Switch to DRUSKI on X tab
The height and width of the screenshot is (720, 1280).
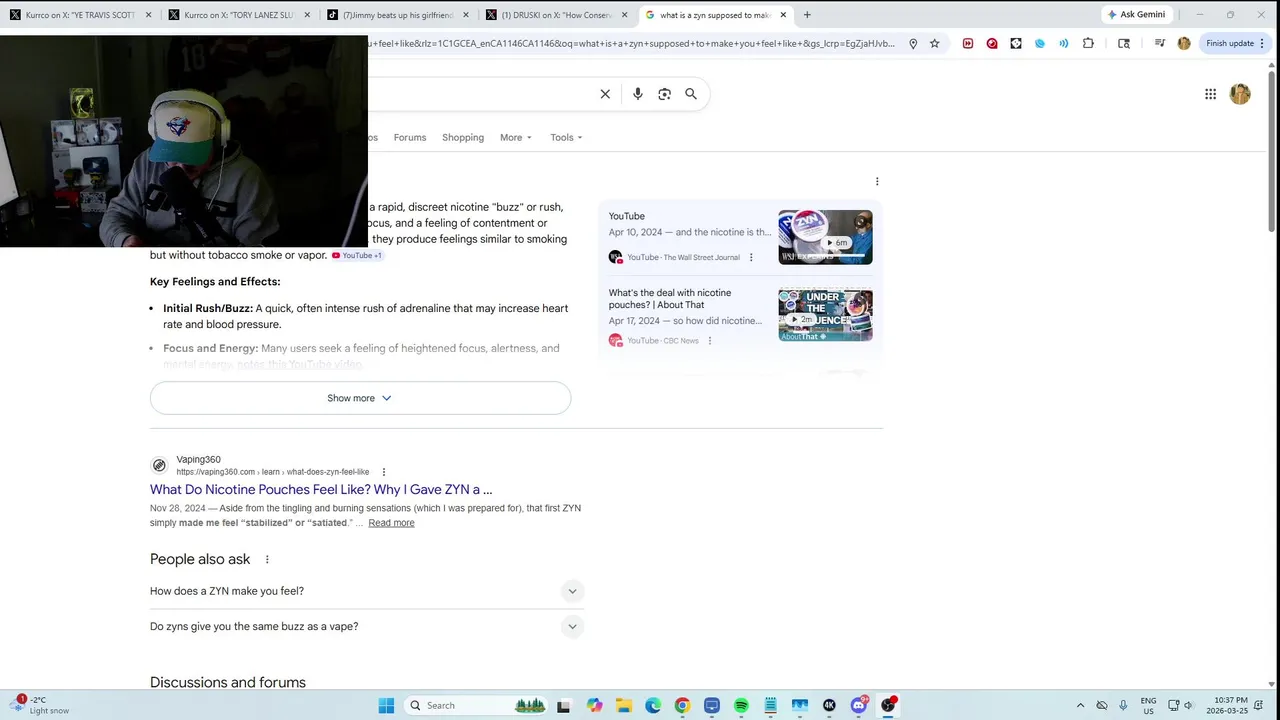[x=556, y=15]
